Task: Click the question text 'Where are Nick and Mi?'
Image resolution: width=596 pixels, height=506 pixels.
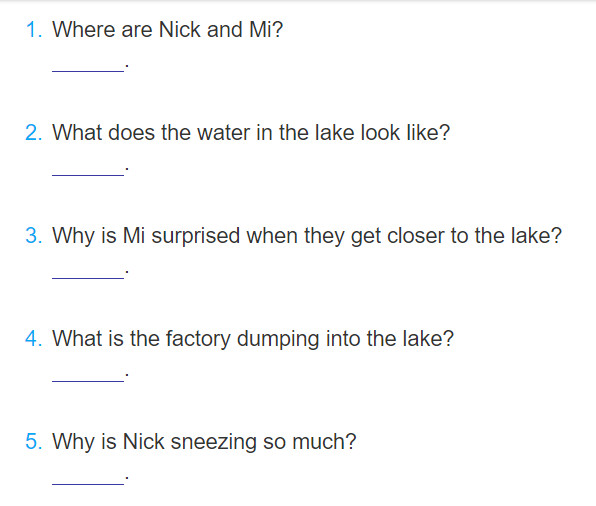Action: 168,30
